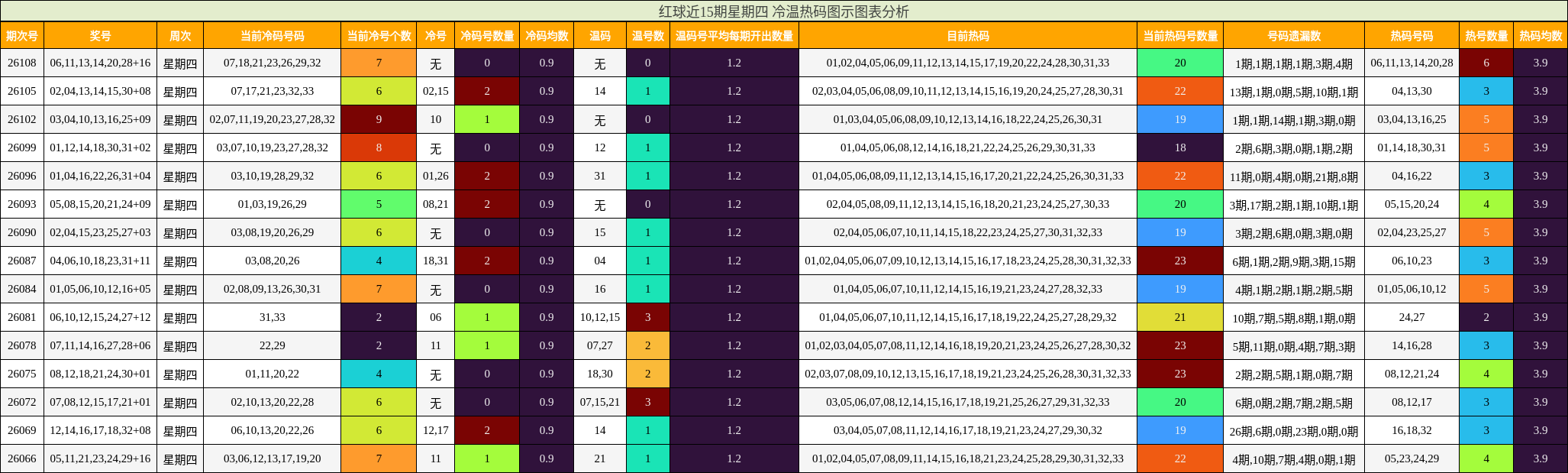Select hot numbers cell 24,27
Image resolution: width=1568 pixels, height=473 pixels.
tap(1412, 317)
